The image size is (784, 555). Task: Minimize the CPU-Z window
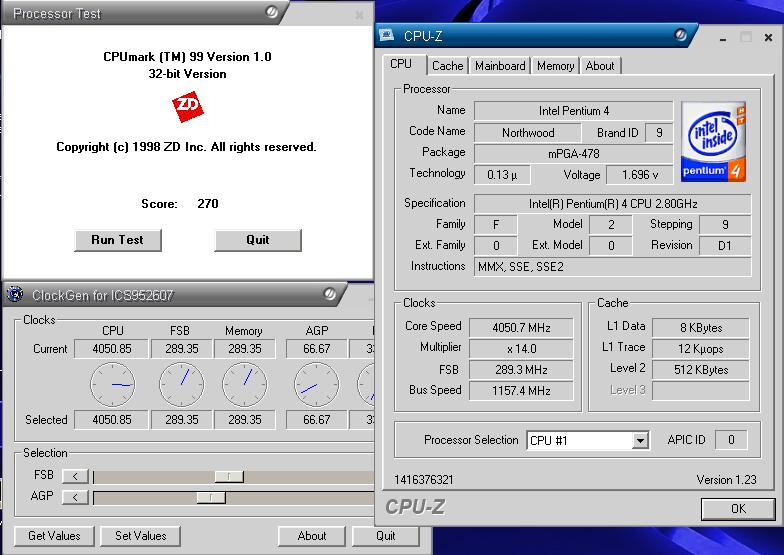pyautogui.click(x=723, y=38)
